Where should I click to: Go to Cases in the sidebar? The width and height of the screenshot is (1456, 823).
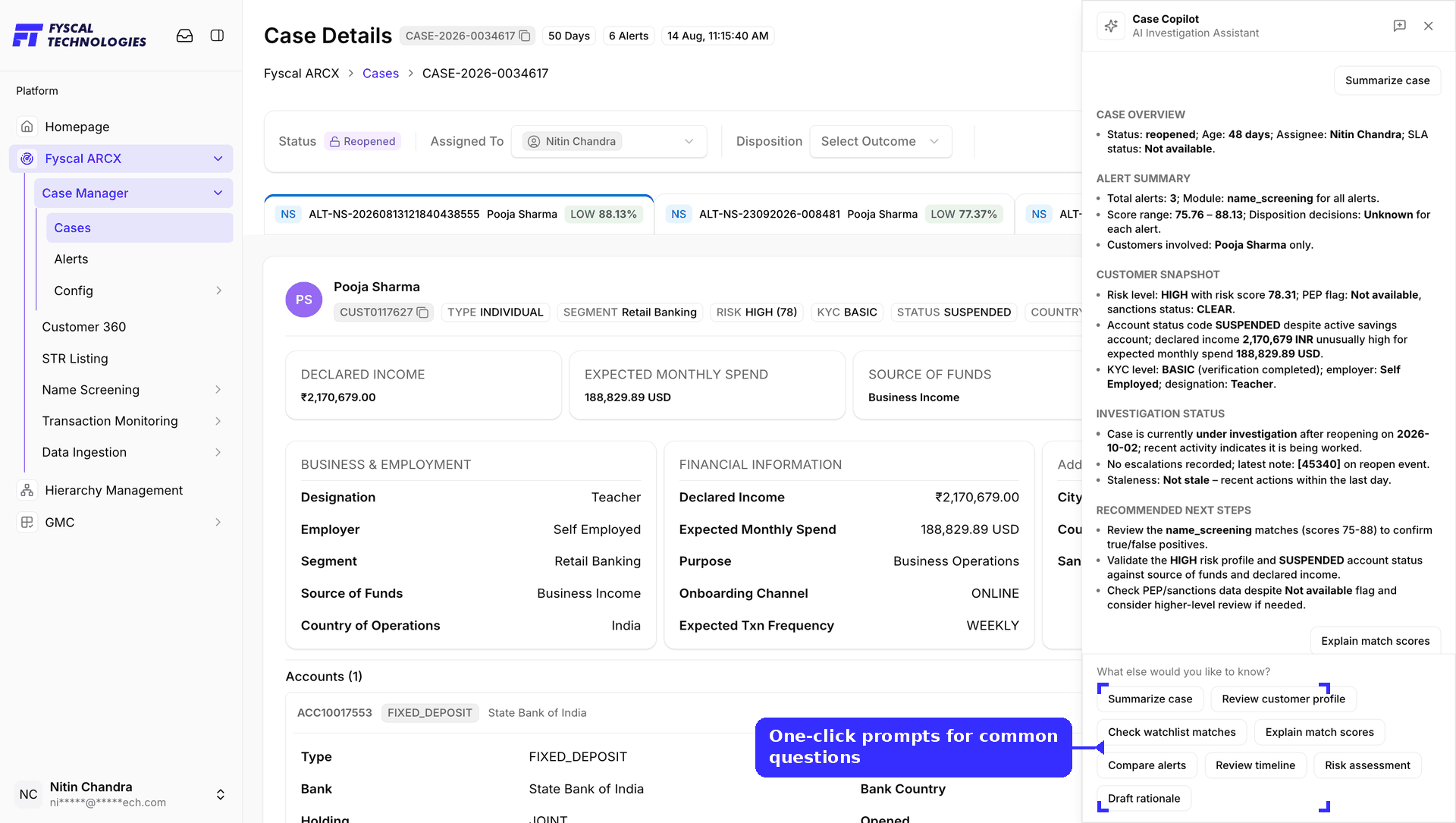(140, 228)
